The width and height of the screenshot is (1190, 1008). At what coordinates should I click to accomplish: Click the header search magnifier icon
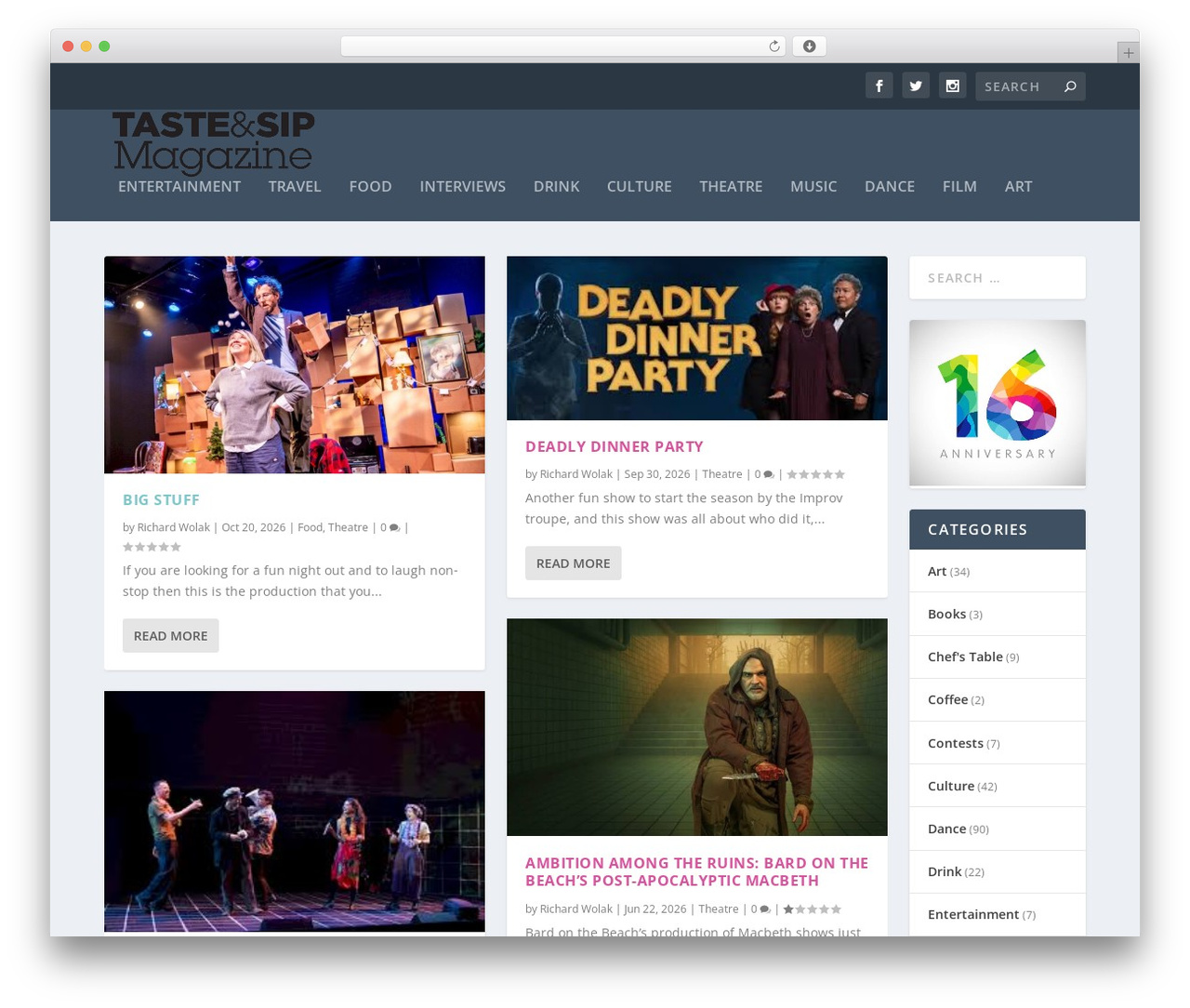(x=1070, y=86)
